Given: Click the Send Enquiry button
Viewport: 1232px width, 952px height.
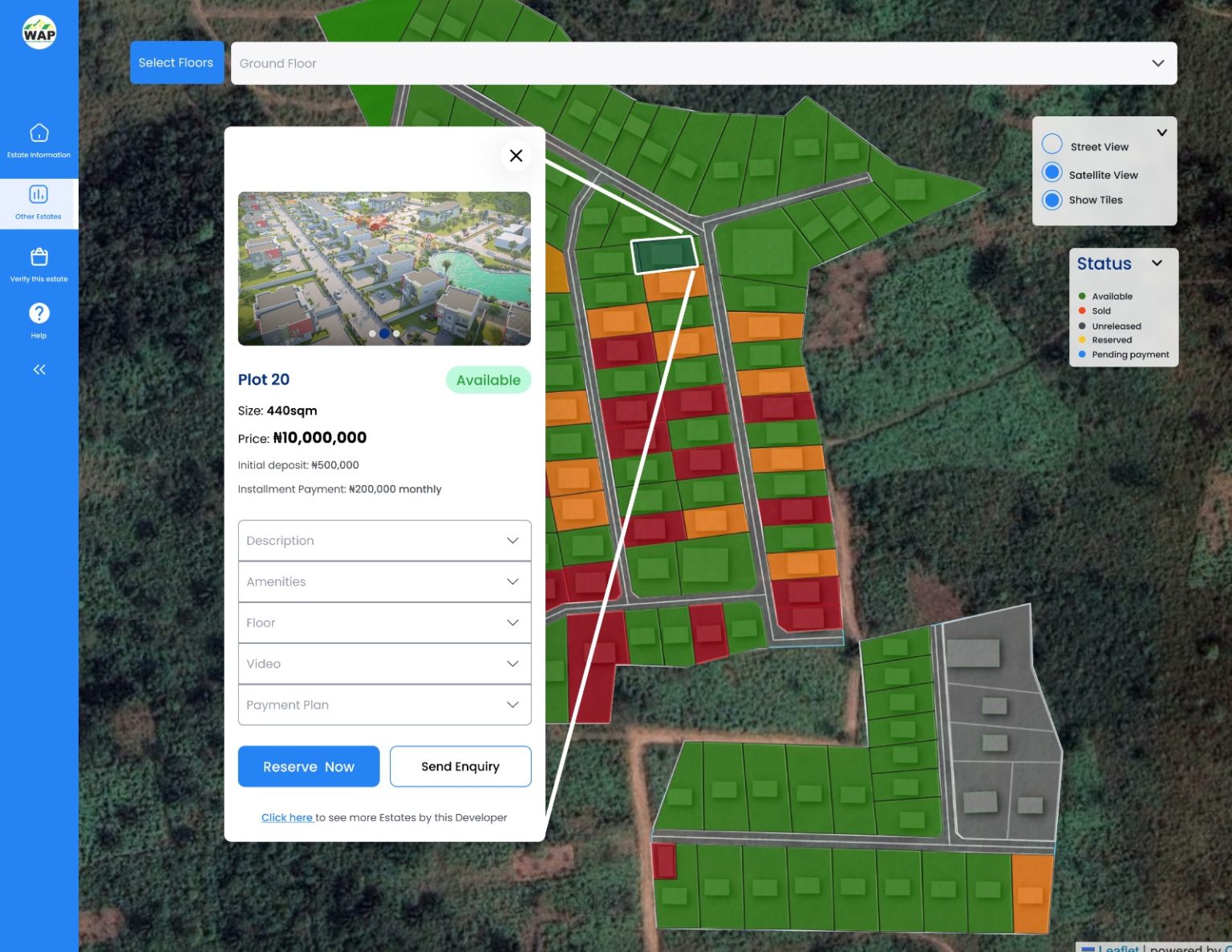Looking at the screenshot, I should click(460, 767).
